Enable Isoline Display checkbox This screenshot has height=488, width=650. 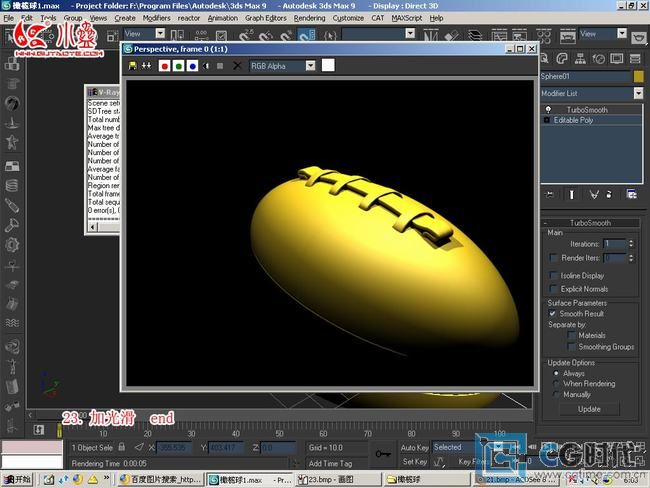click(x=553, y=275)
